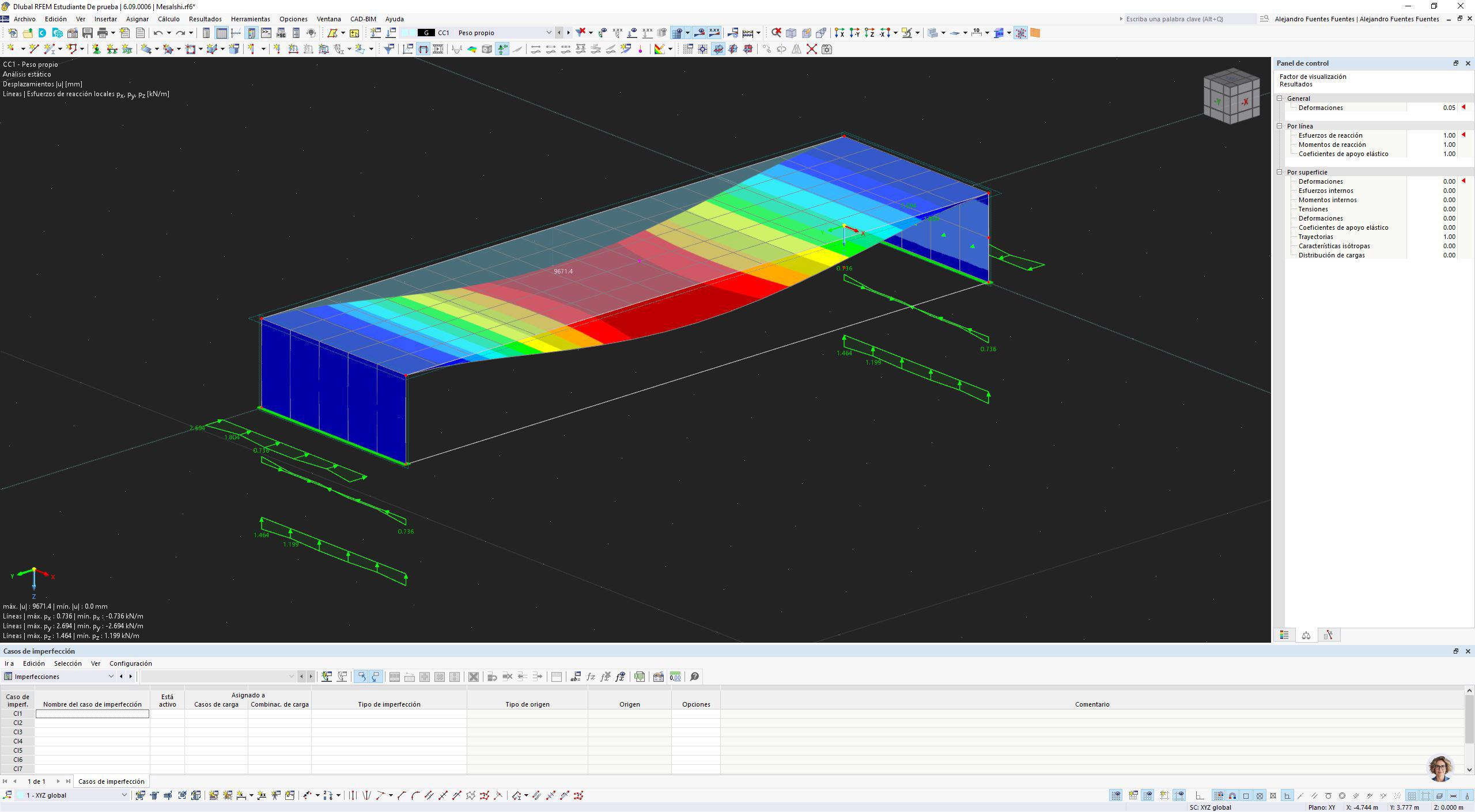Screen dimensions: 1475x812
Task: Click the red X delete icon in second toolbar
Action: (811, 49)
